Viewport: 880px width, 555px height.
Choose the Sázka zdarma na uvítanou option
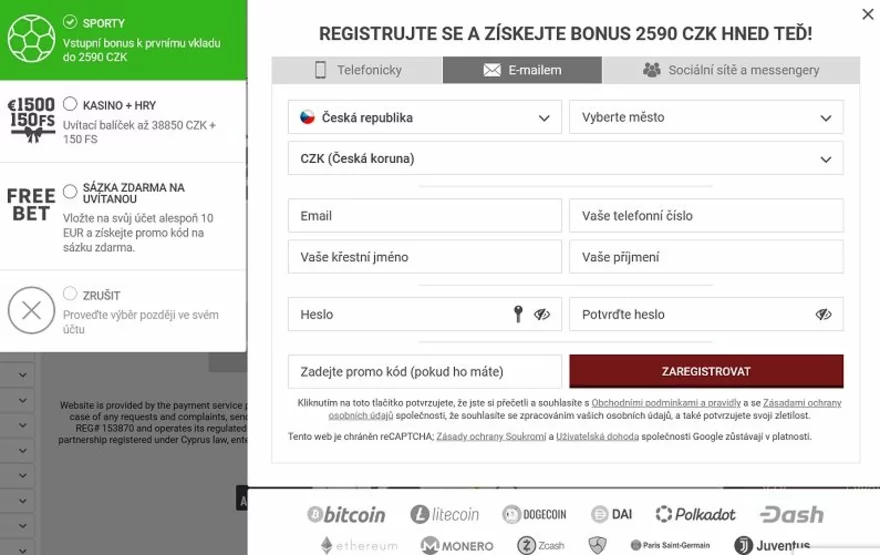pyautogui.click(x=70, y=191)
